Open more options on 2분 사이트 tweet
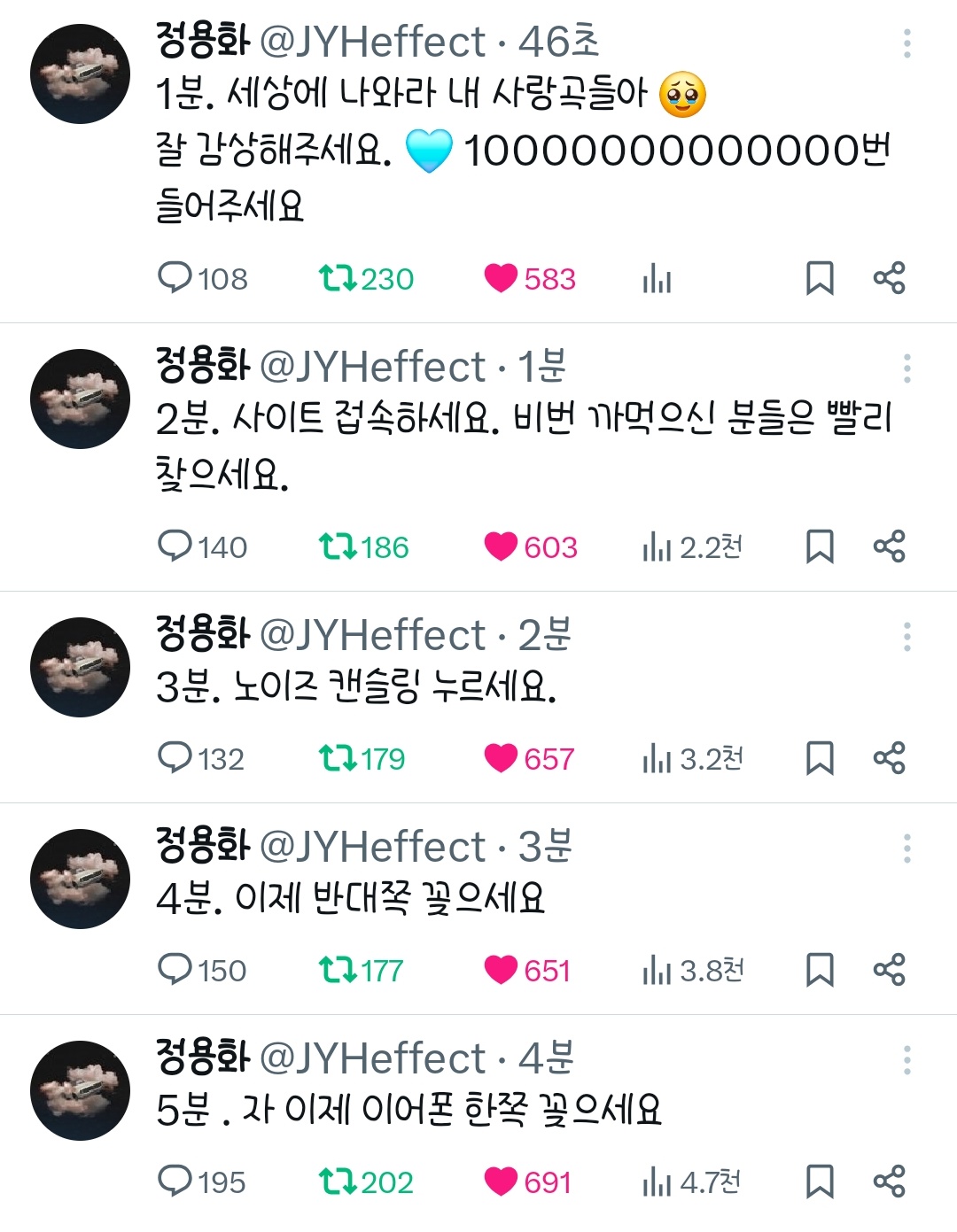This screenshot has width=957, height=1232. point(906,368)
